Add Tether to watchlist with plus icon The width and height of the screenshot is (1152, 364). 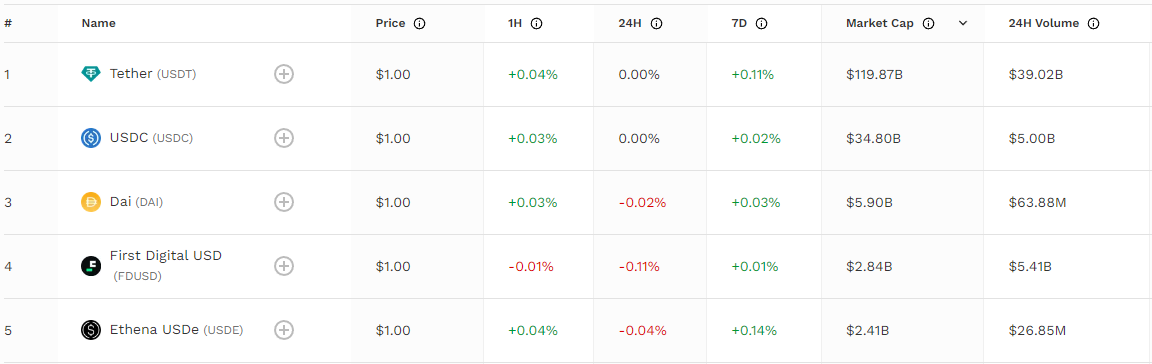(x=284, y=74)
